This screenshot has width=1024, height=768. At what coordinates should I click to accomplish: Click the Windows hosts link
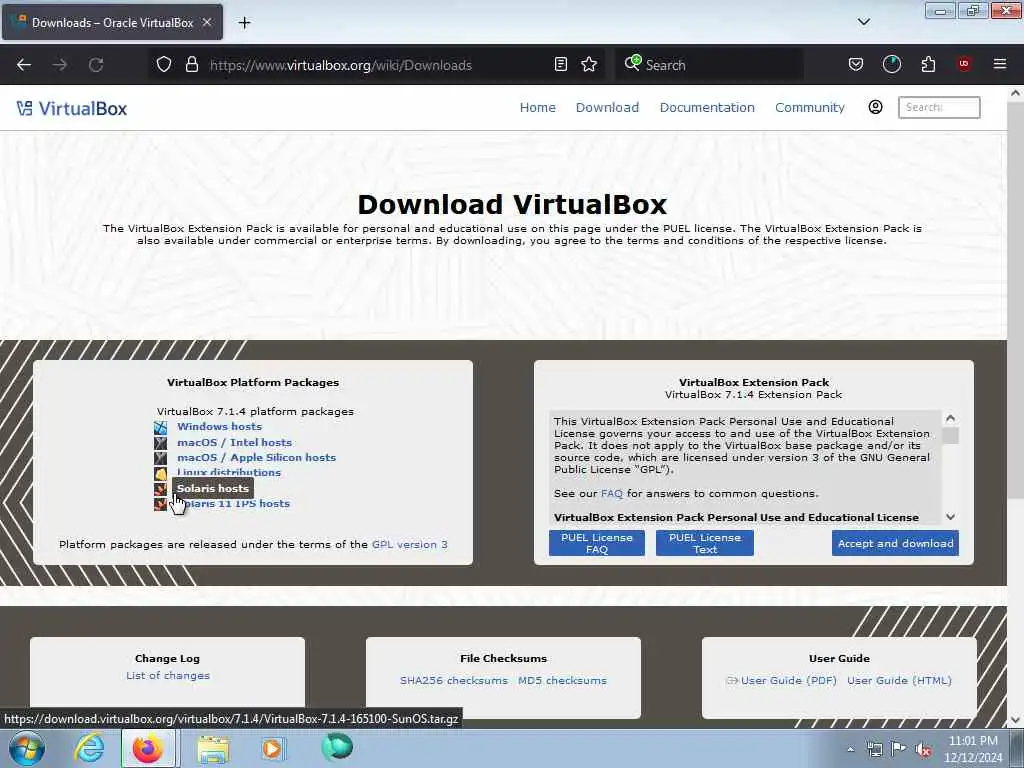point(219,426)
